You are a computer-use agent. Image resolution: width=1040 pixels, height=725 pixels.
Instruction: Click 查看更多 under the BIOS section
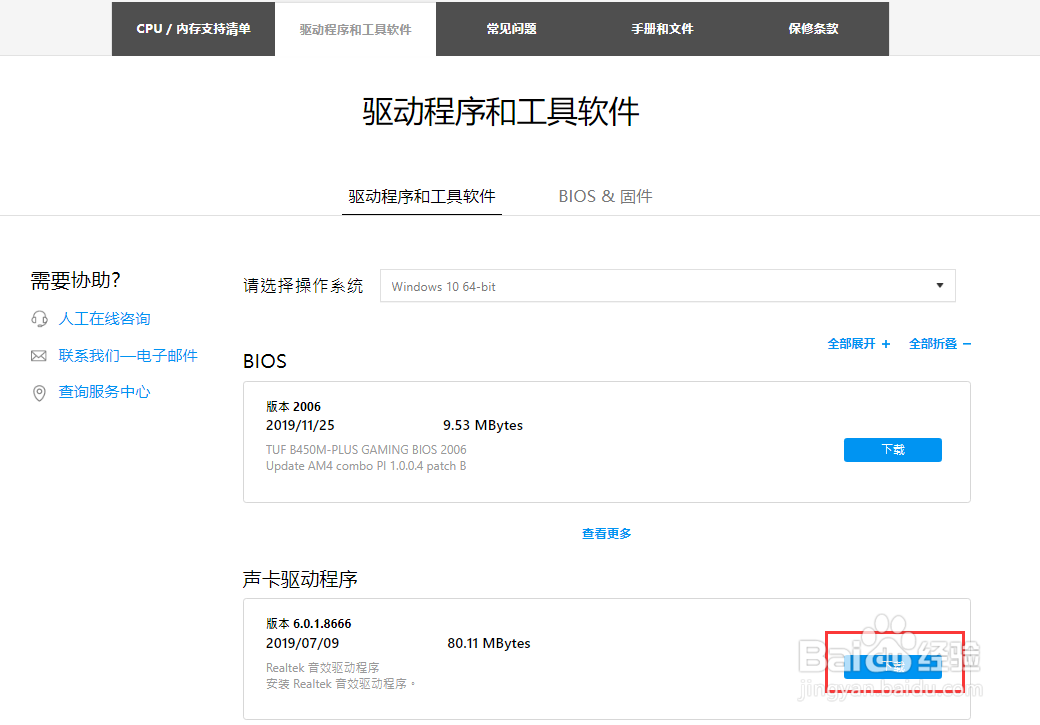(606, 533)
